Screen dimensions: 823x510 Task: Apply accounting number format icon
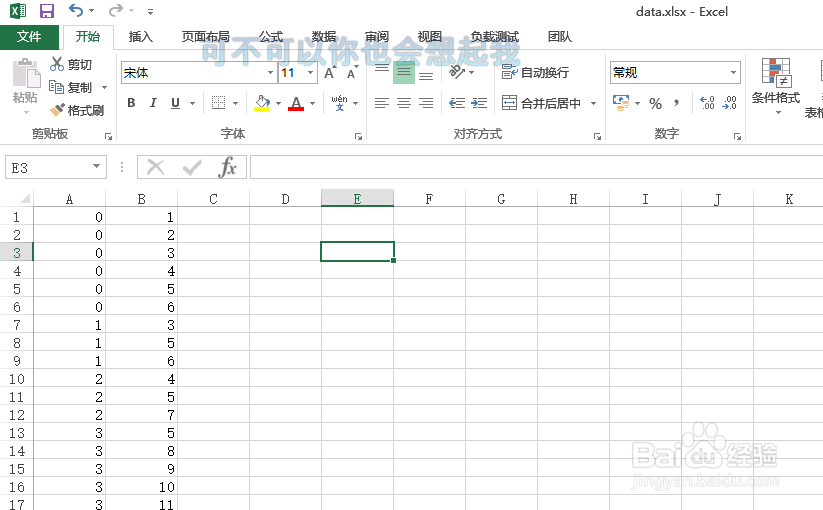click(621, 102)
